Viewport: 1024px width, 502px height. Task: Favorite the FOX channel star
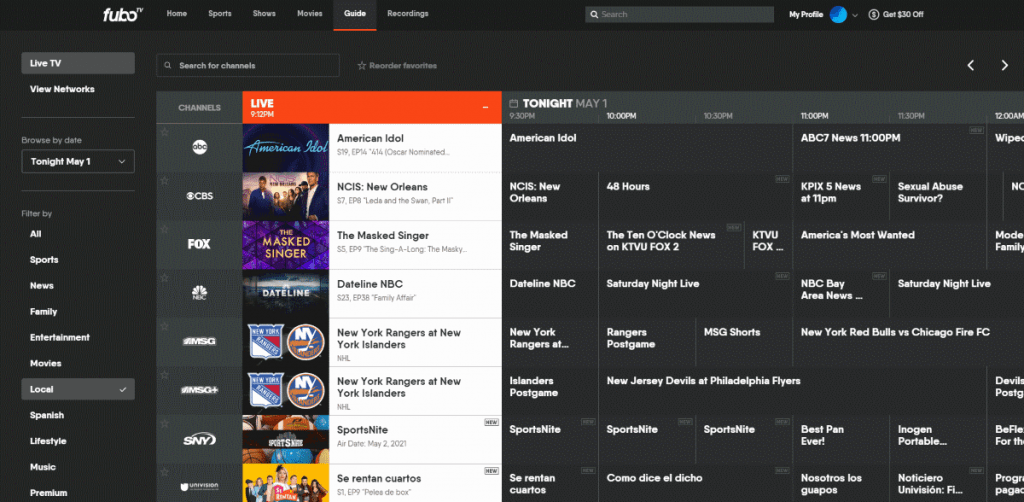tap(165, 229)
